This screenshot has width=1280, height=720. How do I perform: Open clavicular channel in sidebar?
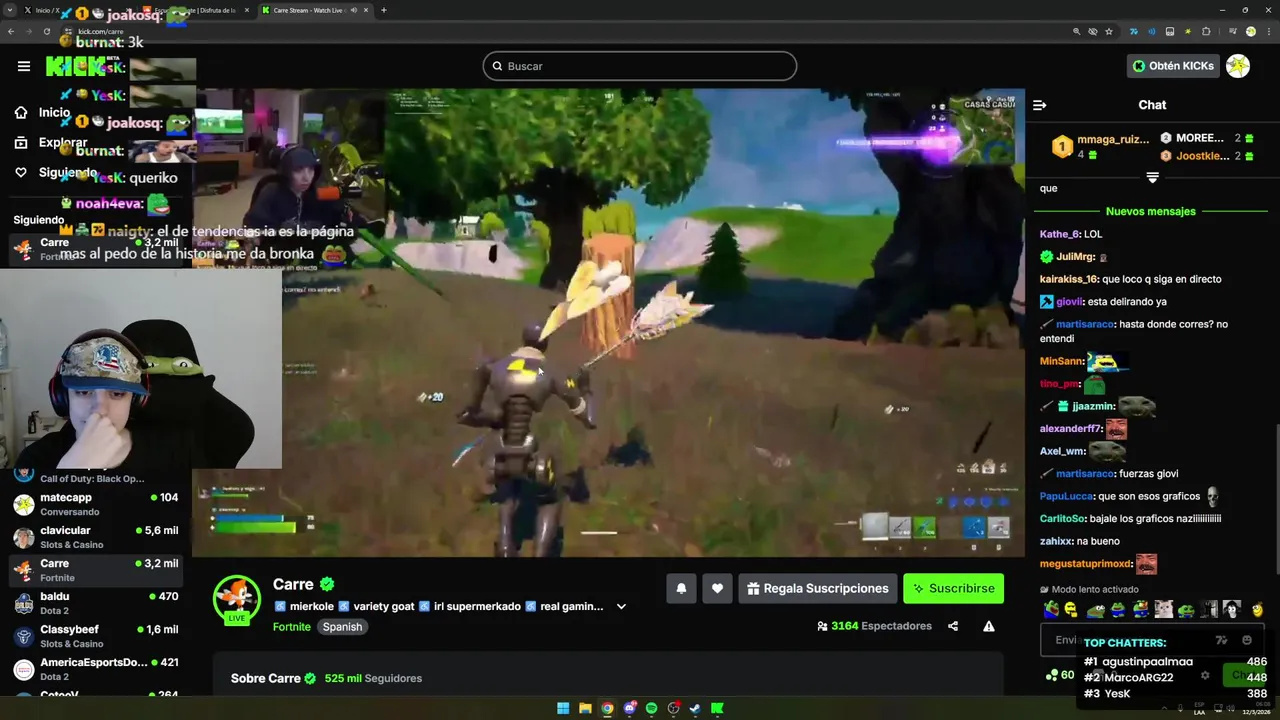pos(96,537)
